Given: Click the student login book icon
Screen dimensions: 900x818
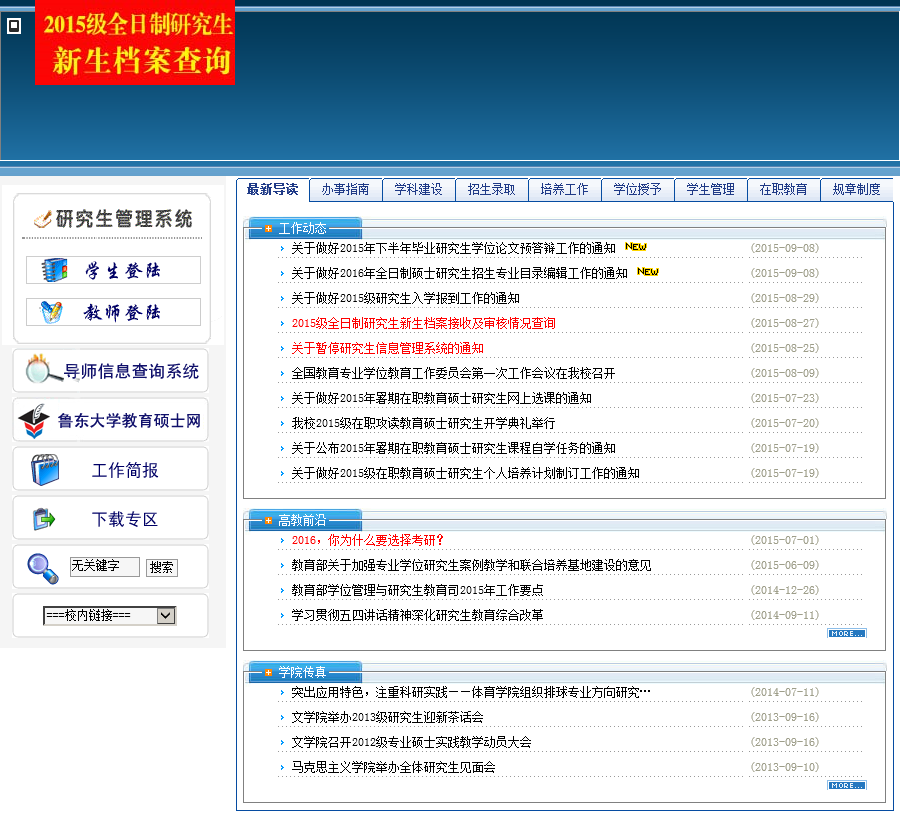Looking at the screenshot, I should [x=55, y=270].
